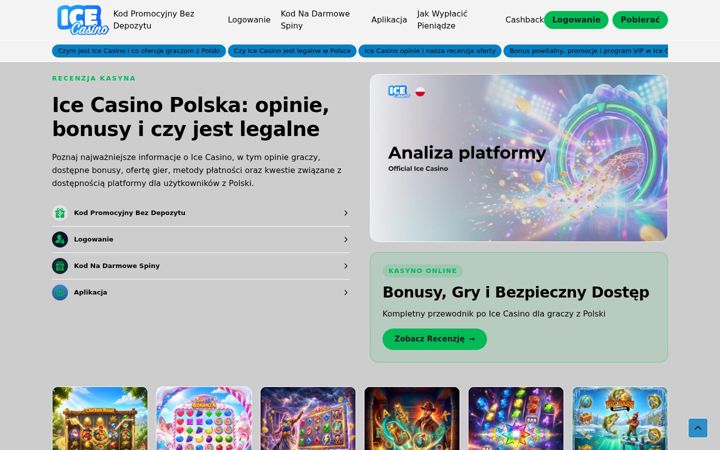The image size is (720, 450).
Task: Open the chevron on the Aplikacja list row
Action: pos(346,292)
